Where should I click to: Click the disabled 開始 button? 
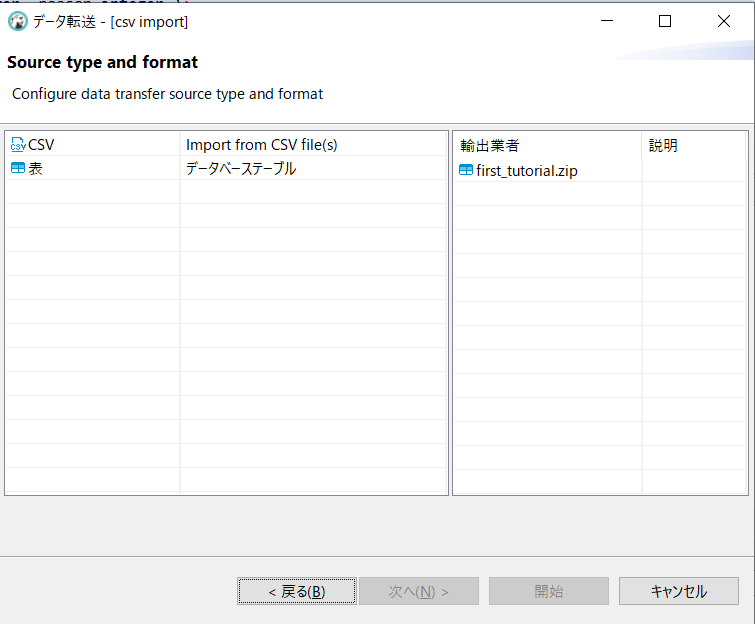[x=549, y=591]
